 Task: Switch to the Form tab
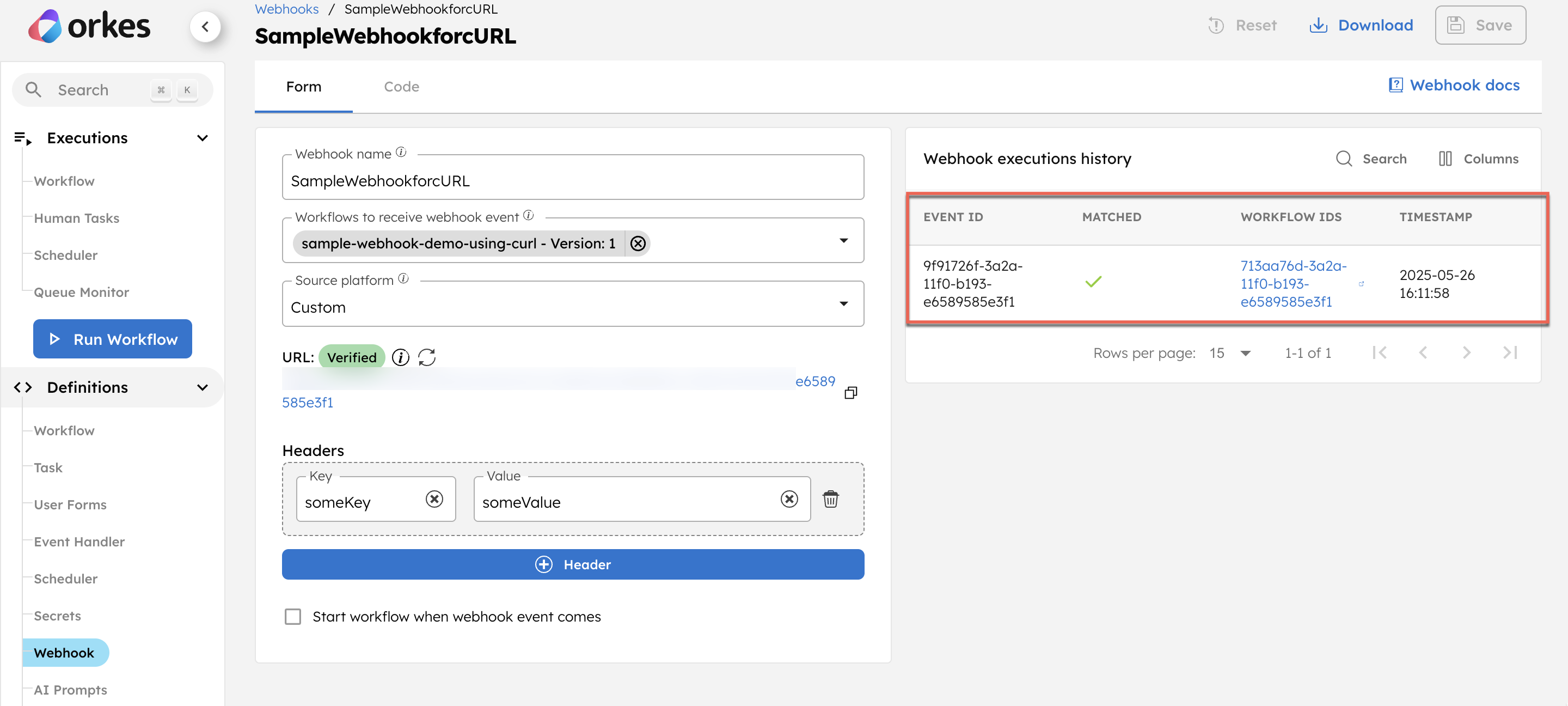pos(304,87)
